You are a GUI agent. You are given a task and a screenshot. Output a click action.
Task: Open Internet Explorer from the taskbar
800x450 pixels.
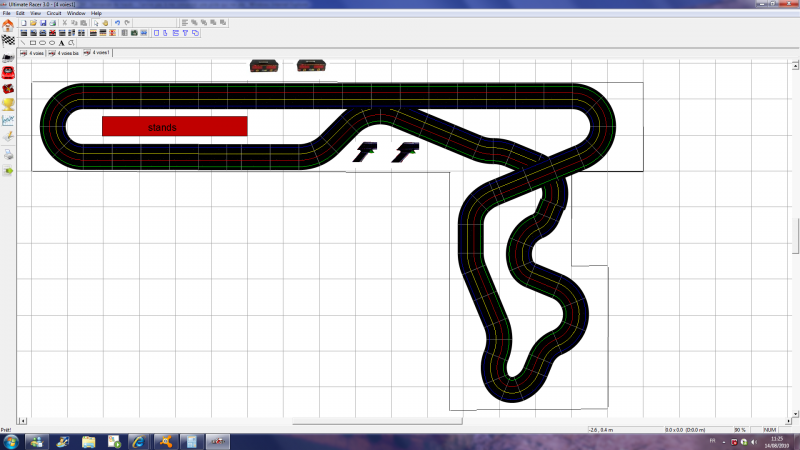pyautogui.click(x=137, y=441)
